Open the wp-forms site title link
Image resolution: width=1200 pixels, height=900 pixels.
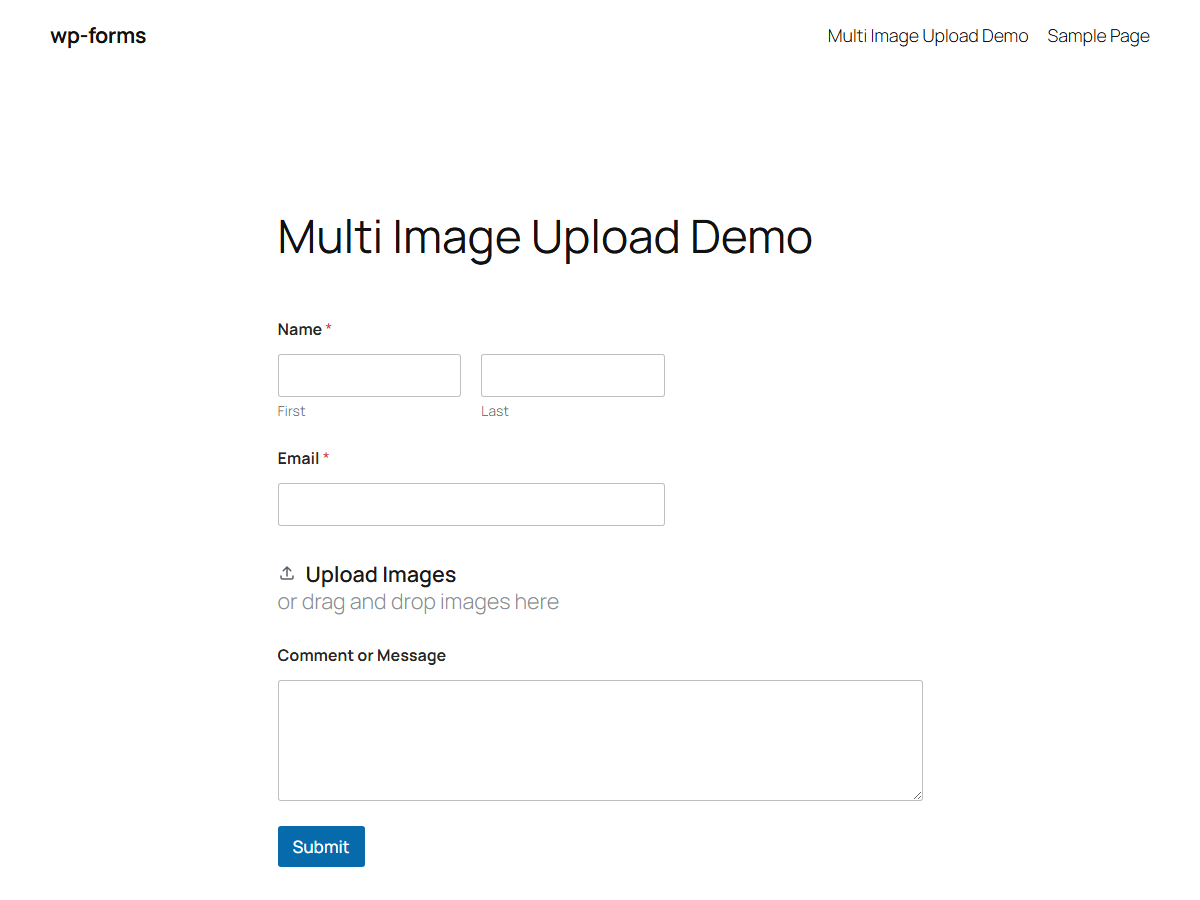[98, 36]
